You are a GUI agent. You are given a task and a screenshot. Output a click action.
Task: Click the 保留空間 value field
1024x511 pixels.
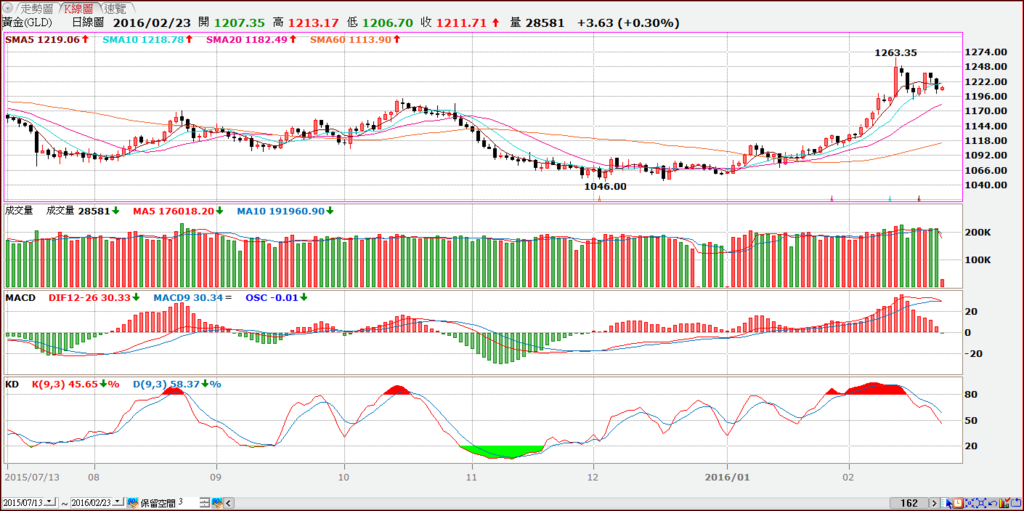click(x=188, y=503)
